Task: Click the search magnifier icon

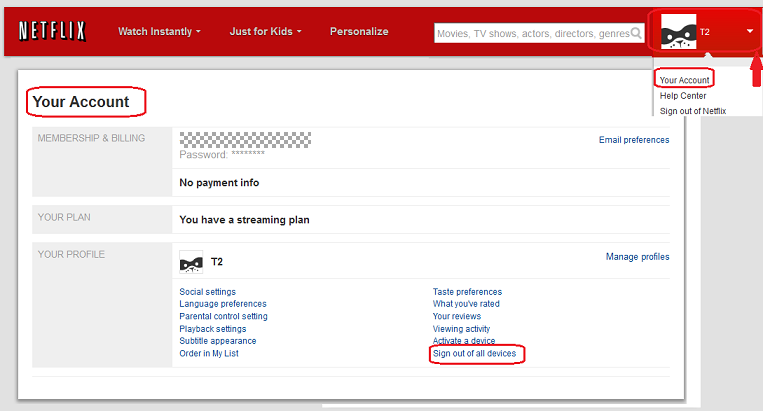Action: pos(636,33)
